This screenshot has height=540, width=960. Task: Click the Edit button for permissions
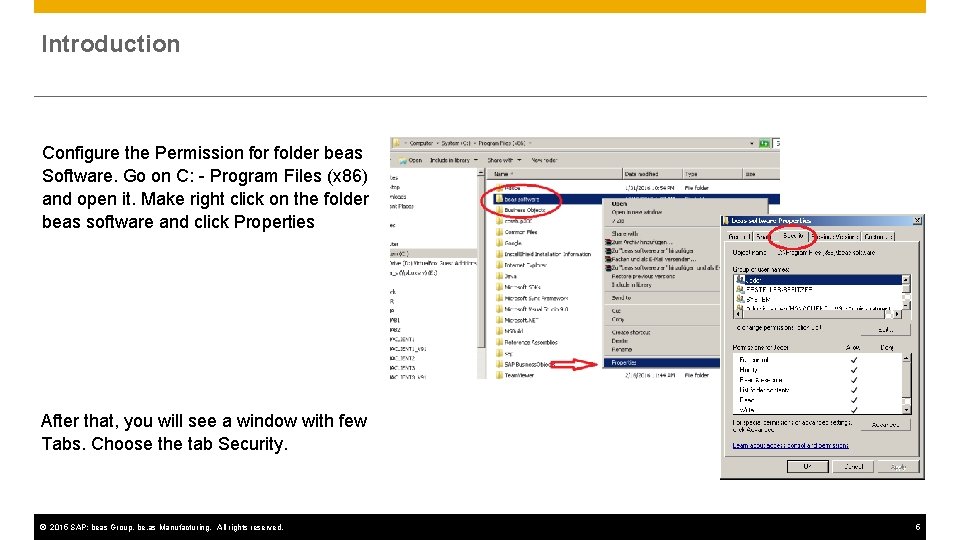(x=885, y=329)
